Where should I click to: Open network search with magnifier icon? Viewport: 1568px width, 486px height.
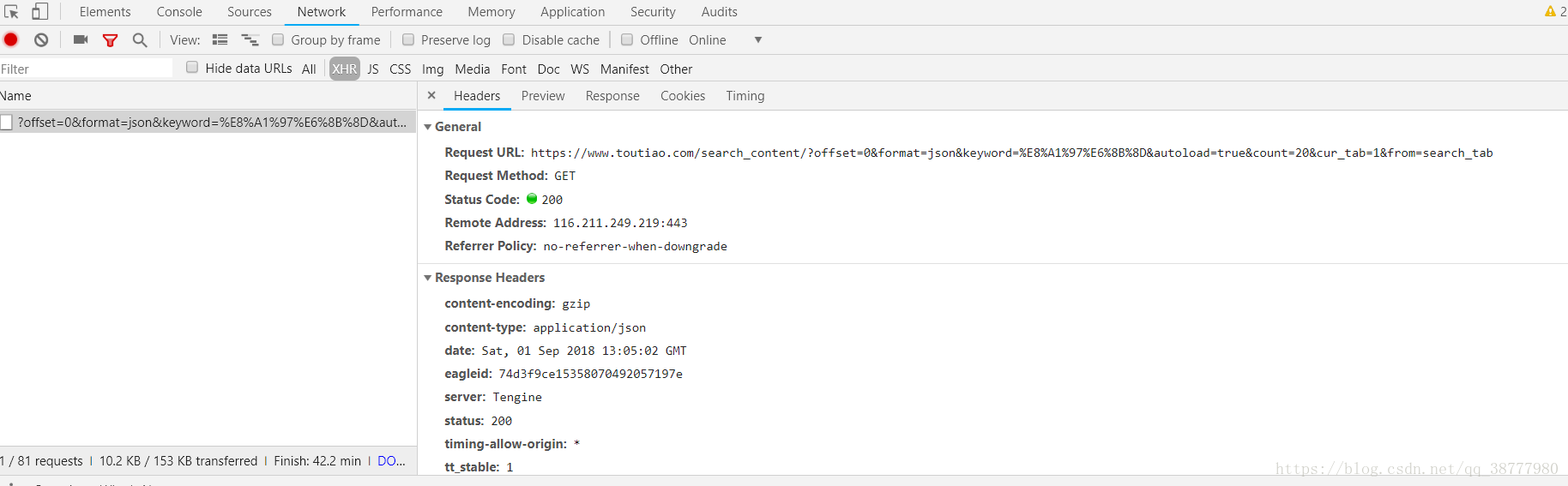[140, 40]
